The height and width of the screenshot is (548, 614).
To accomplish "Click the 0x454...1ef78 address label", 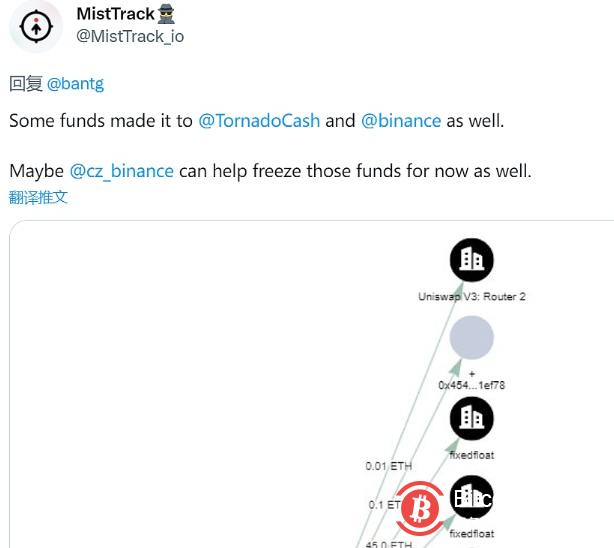I will click(x=472, y=383).
